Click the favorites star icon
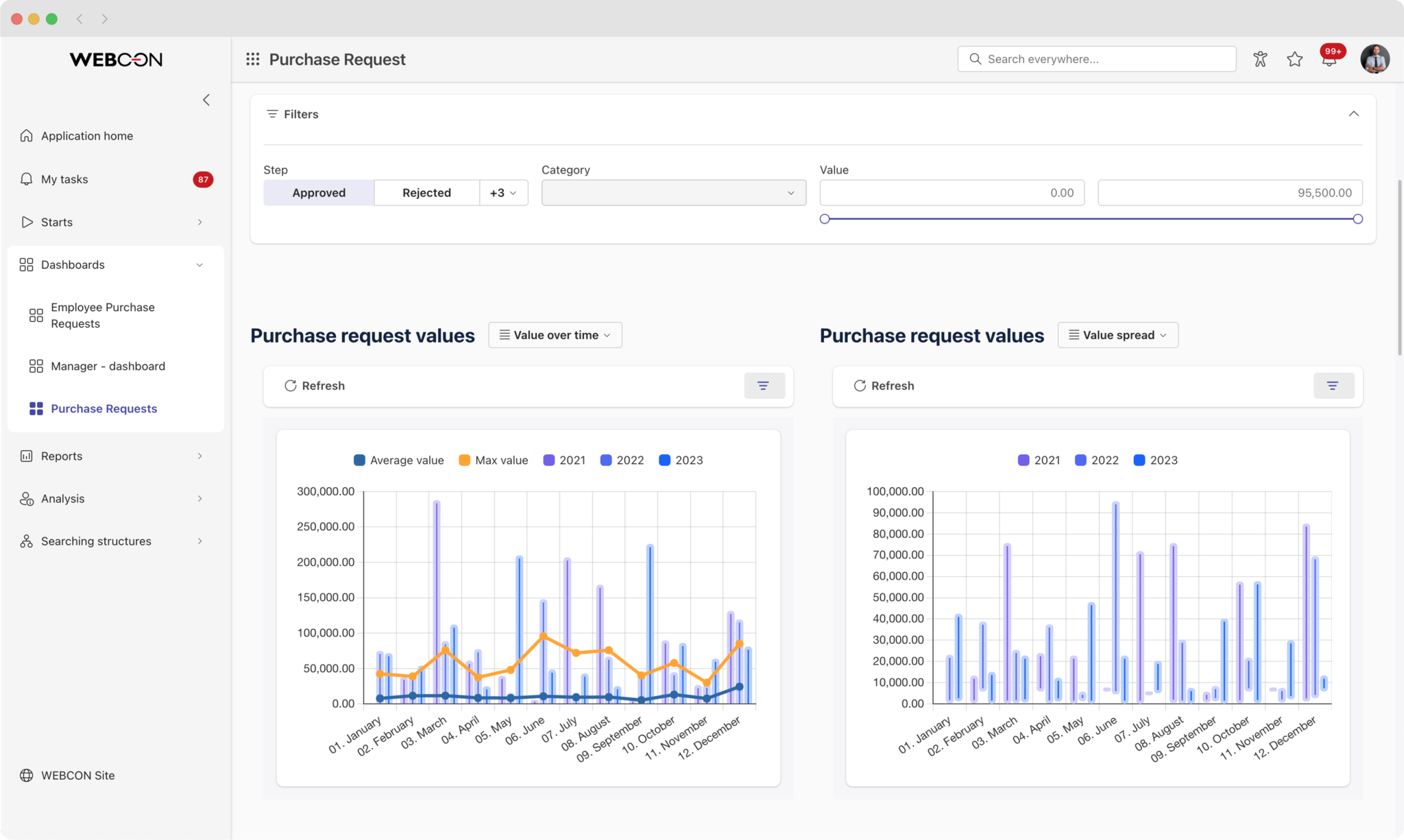This screenshot has height=840, width=1404. (1294, 59)
